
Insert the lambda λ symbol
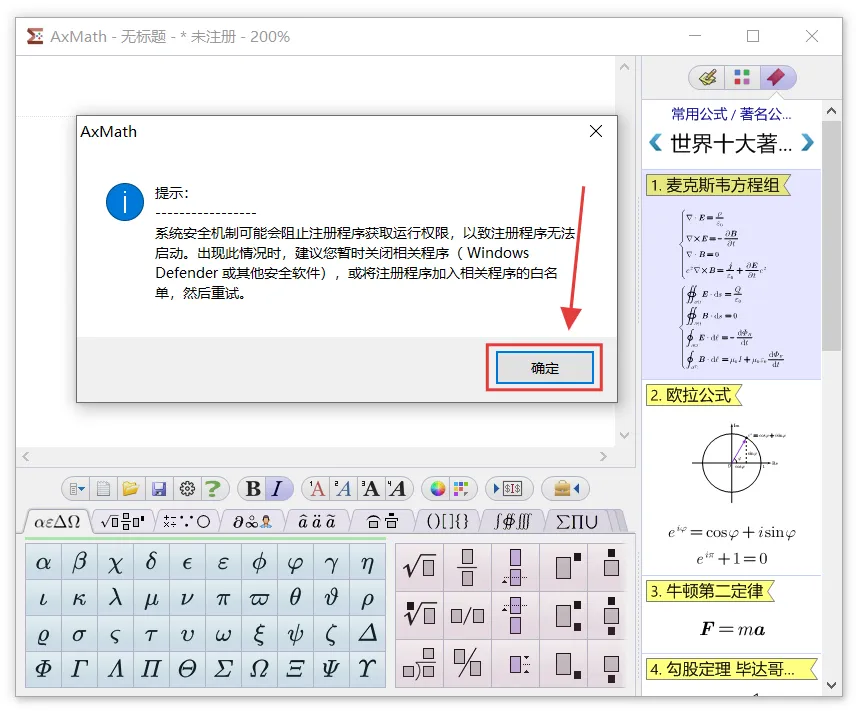115,598
